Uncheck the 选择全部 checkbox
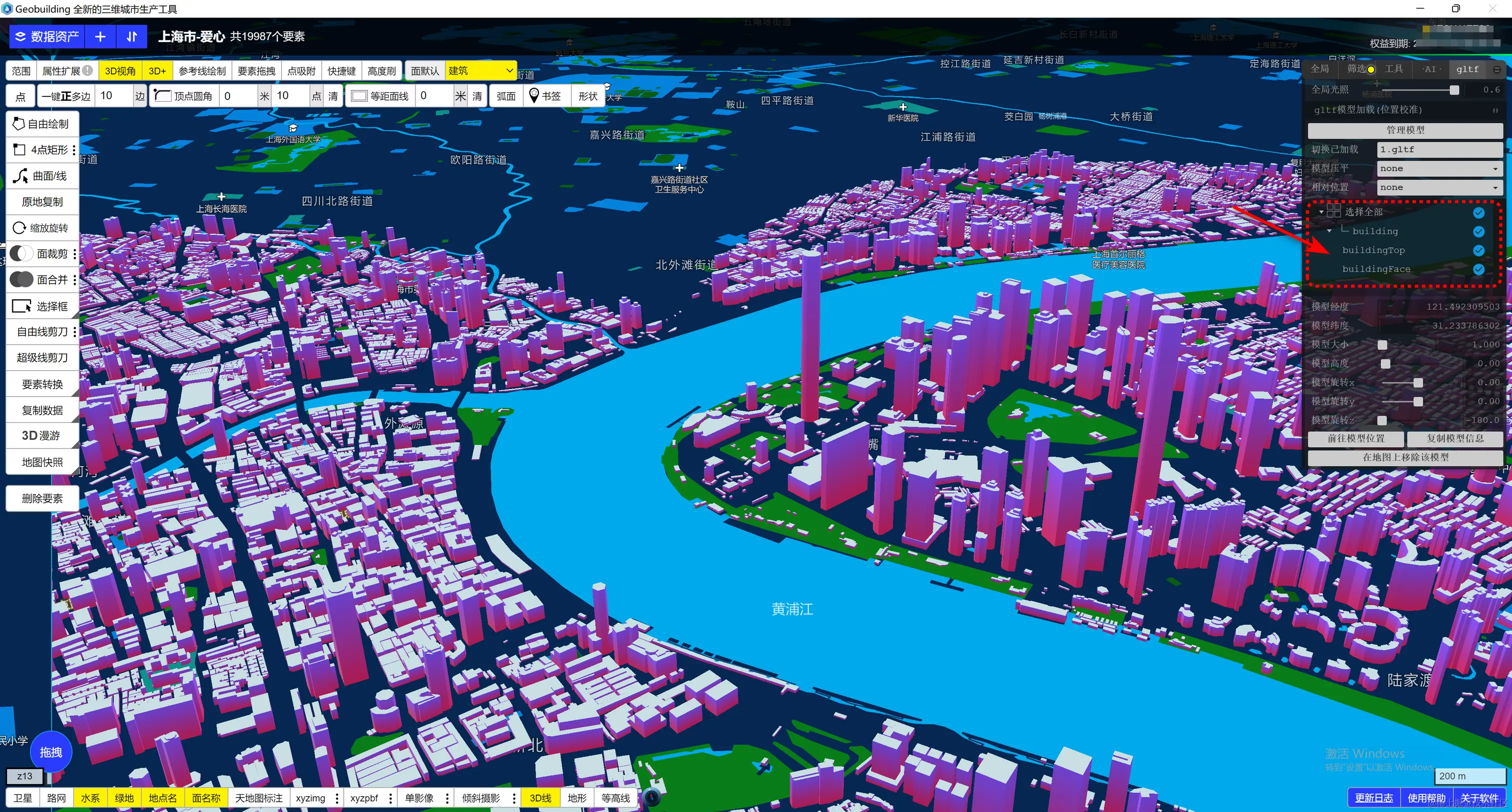The width and height of the screenshot is (1512, 812). (1478, 212)
